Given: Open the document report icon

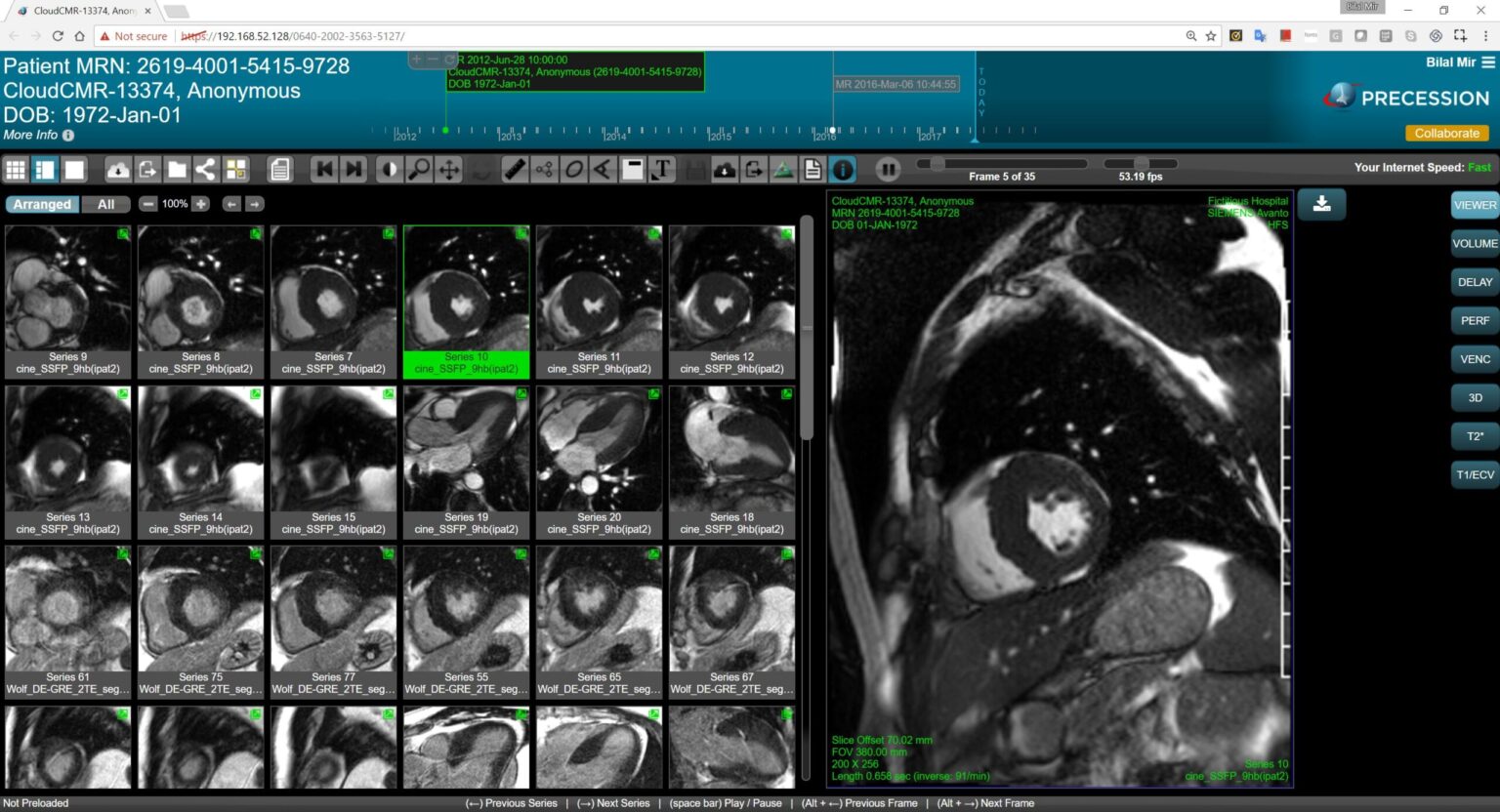Looking at the screenshot, I should [x=280, y=170].
